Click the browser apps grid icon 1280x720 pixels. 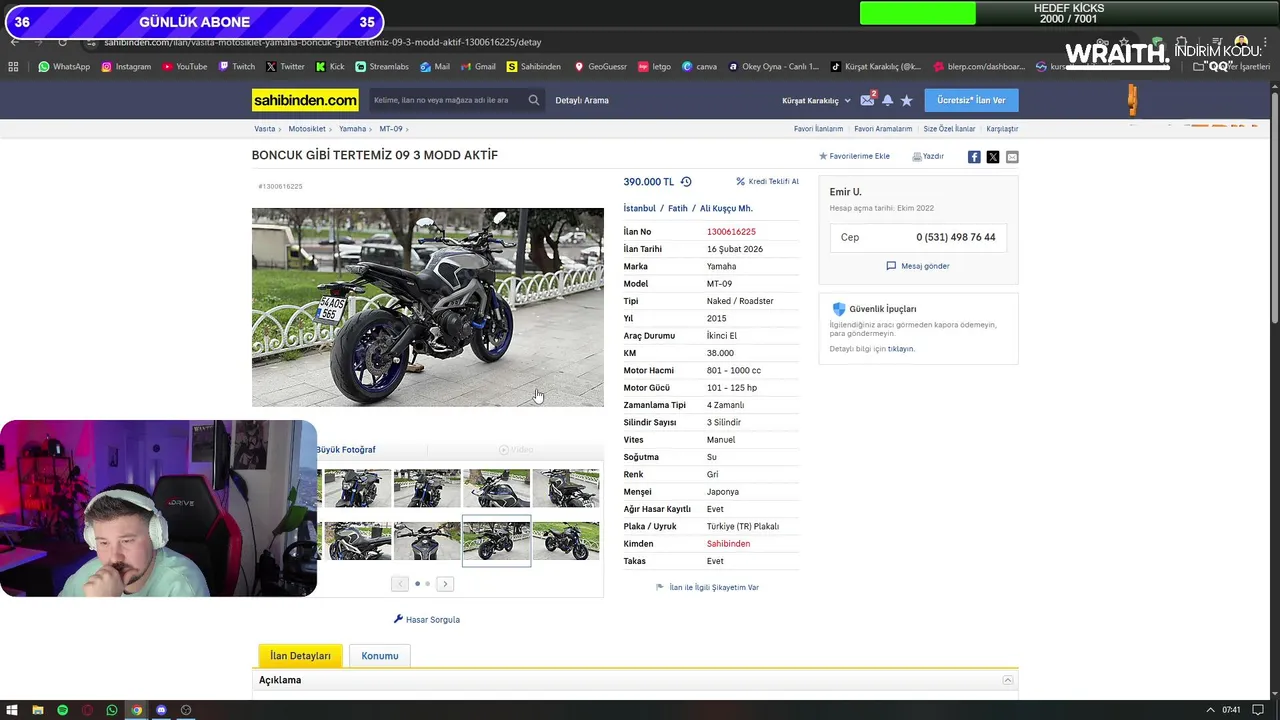13,67
